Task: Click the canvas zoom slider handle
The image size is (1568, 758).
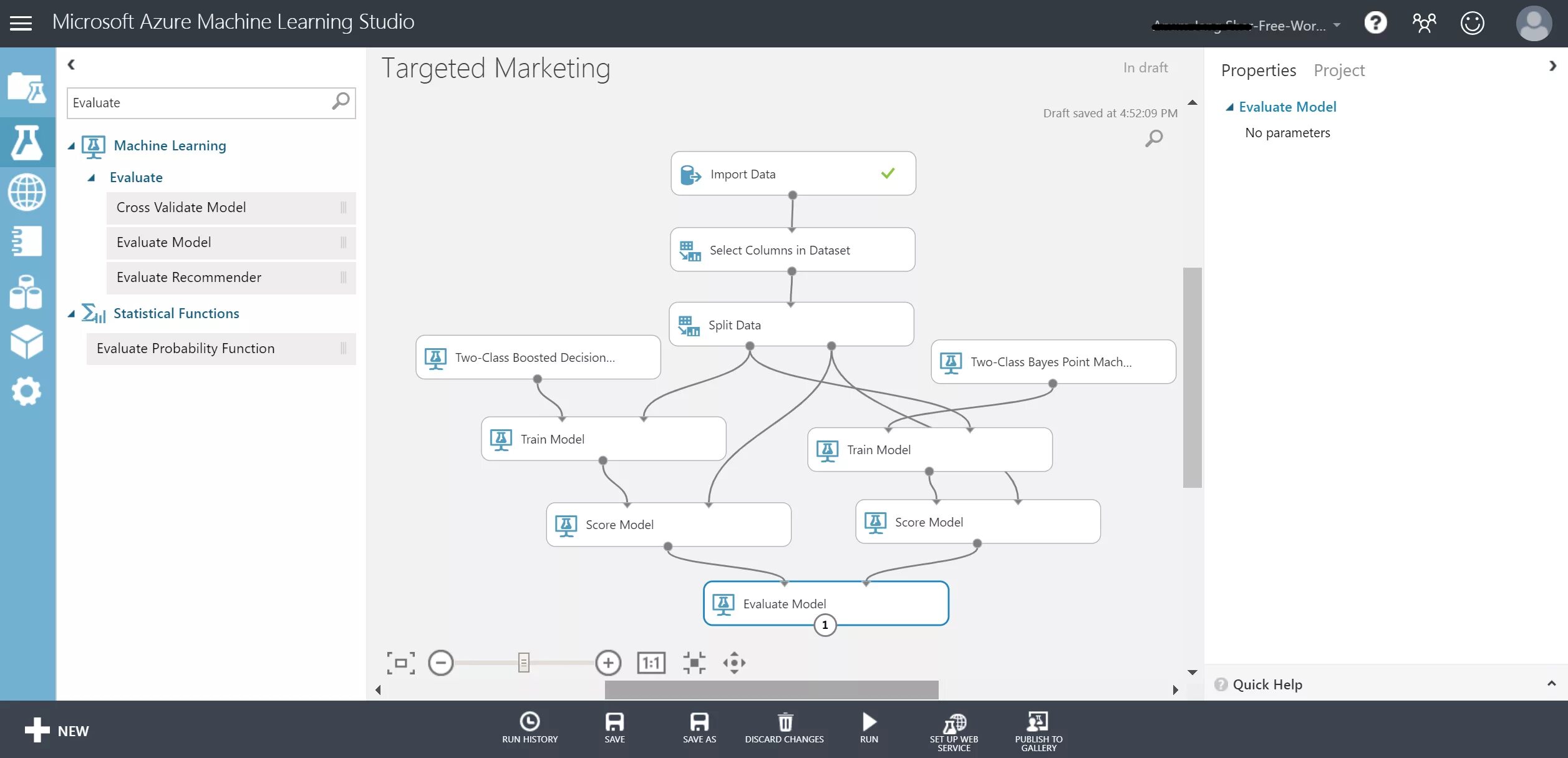Action: (524, 663)
